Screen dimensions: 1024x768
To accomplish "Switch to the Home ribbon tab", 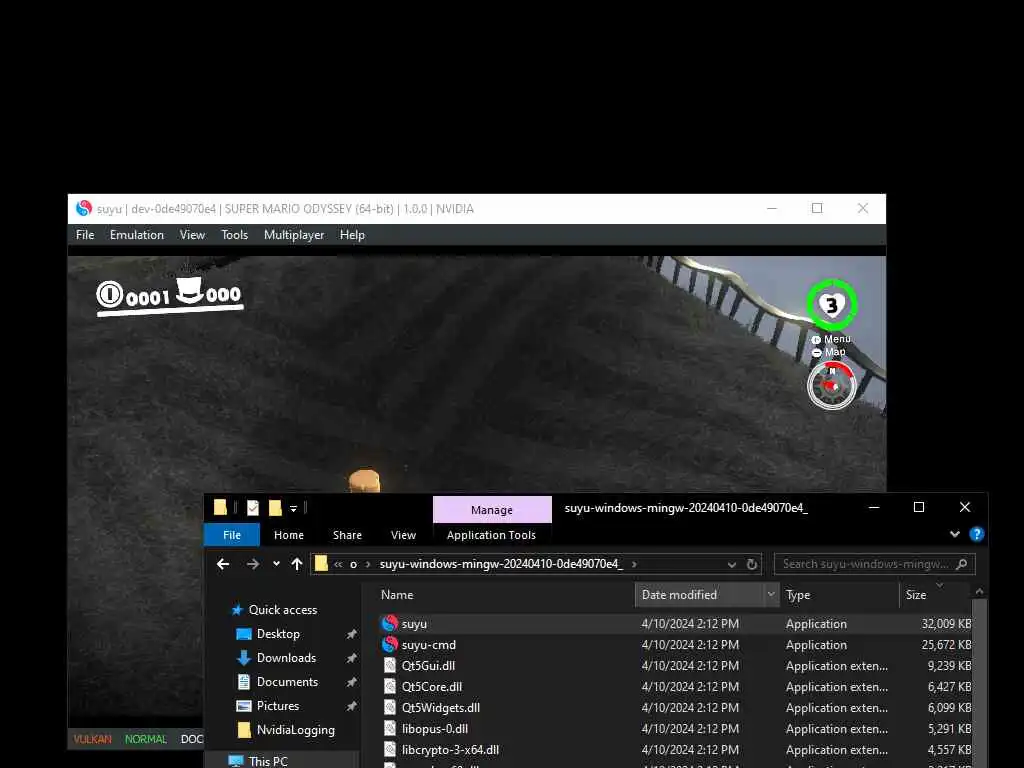I will pyautogui.click(x=289, y=535).
